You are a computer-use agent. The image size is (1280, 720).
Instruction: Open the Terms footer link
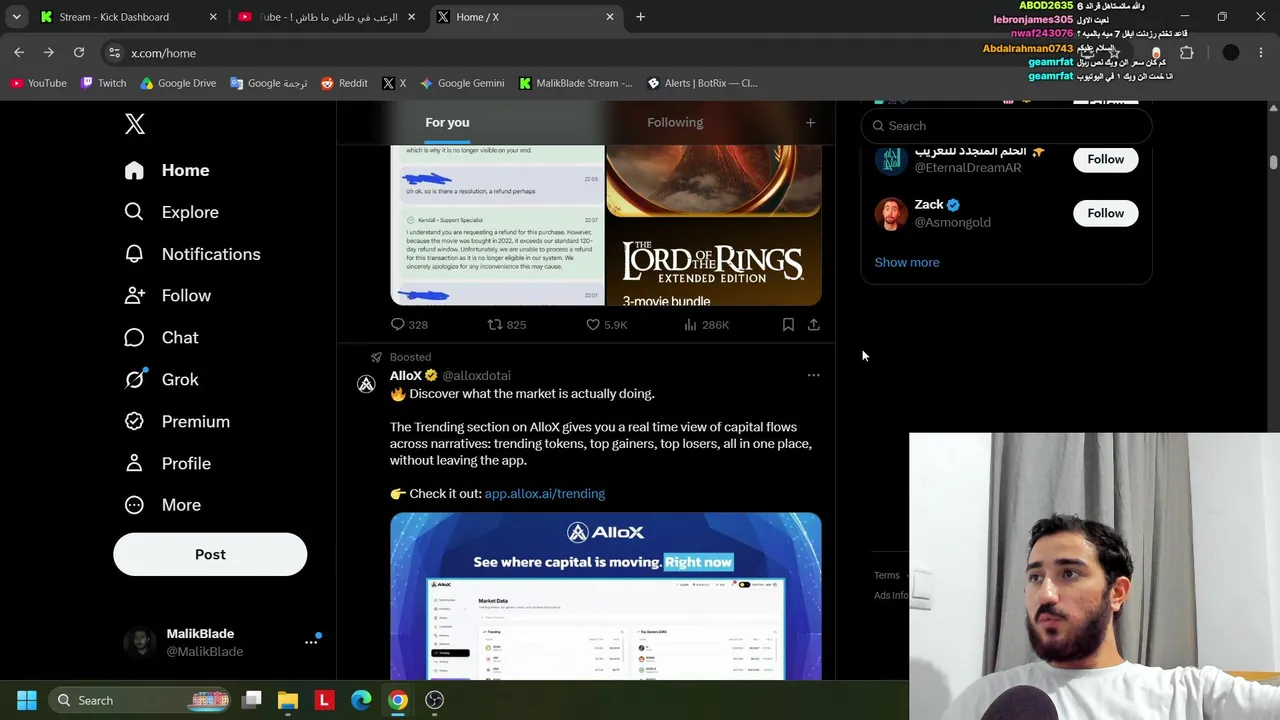(x=887, y=575)
